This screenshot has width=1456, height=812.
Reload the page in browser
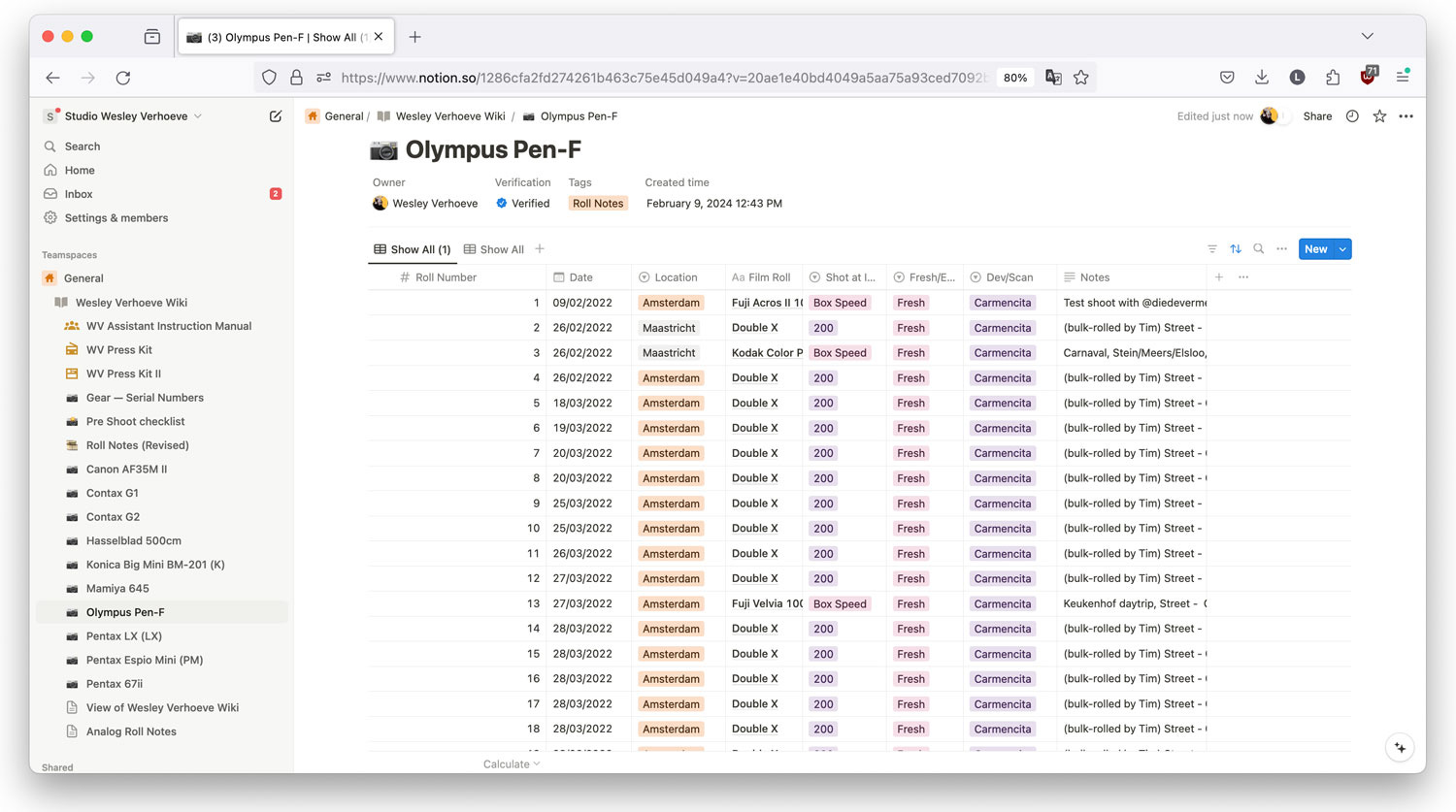coord(123,78)
